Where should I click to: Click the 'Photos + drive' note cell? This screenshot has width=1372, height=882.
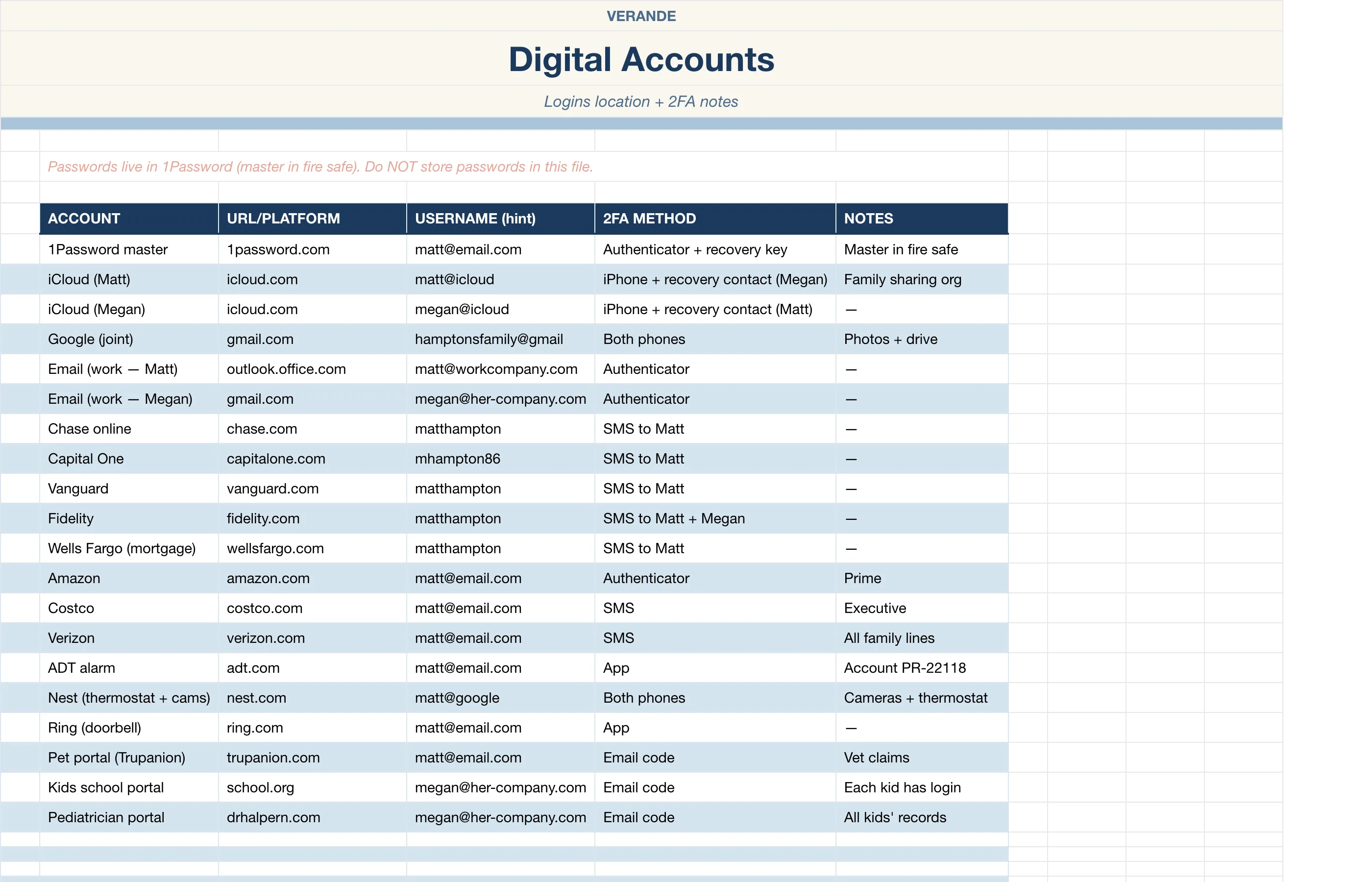[x=922, y=339]
